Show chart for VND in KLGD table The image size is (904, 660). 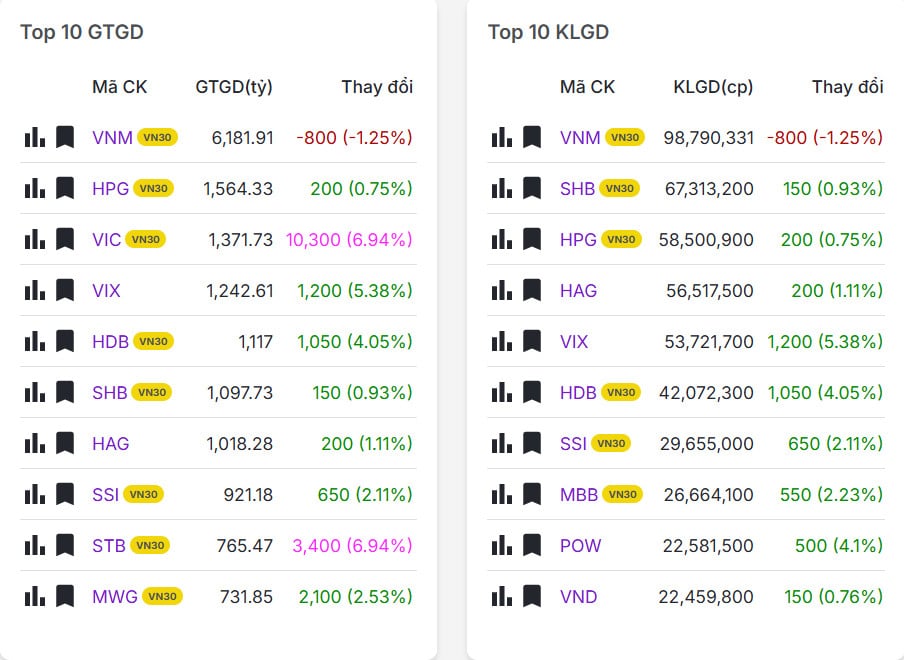501,596
